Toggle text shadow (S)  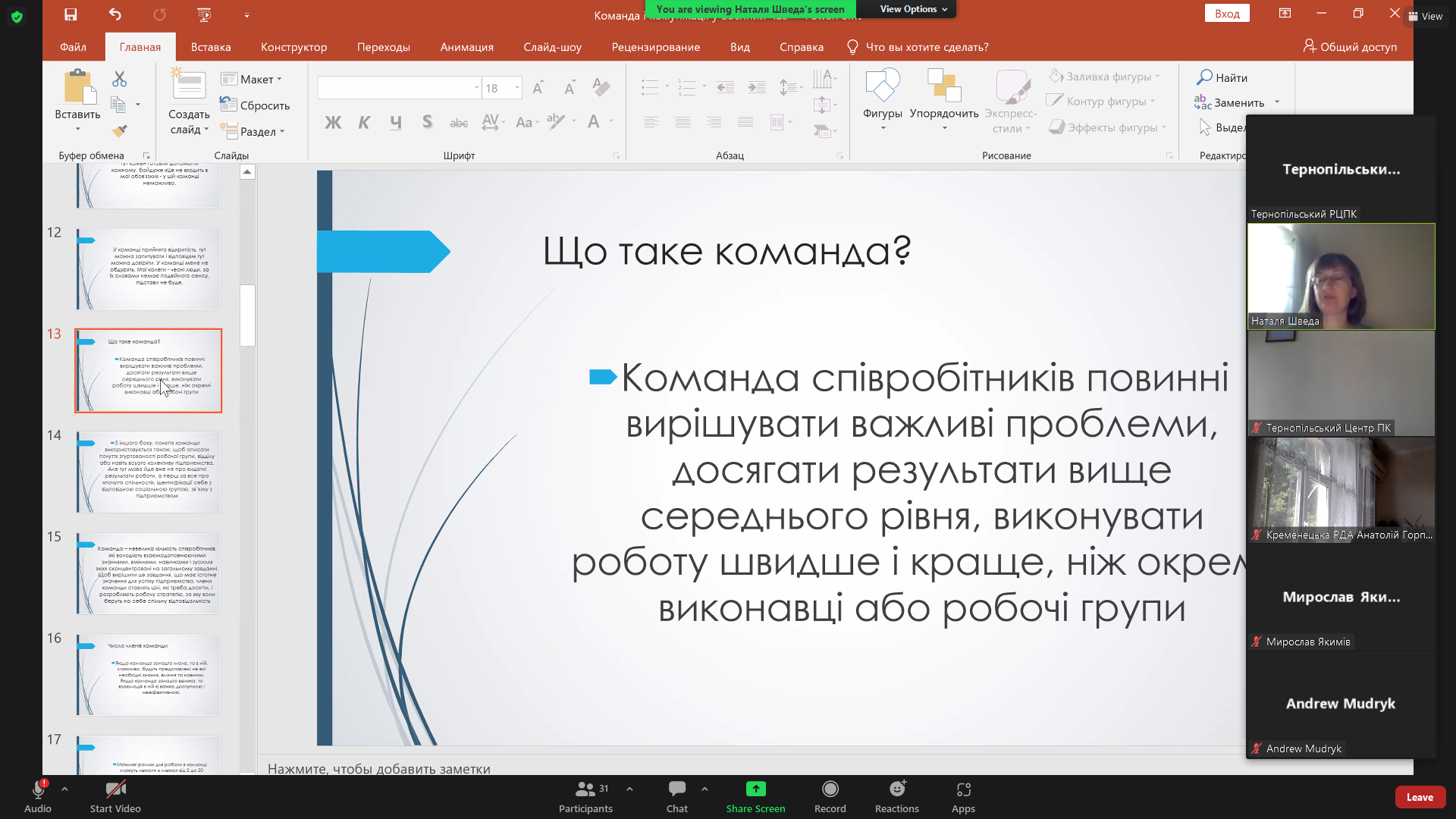tap(428, 122)
